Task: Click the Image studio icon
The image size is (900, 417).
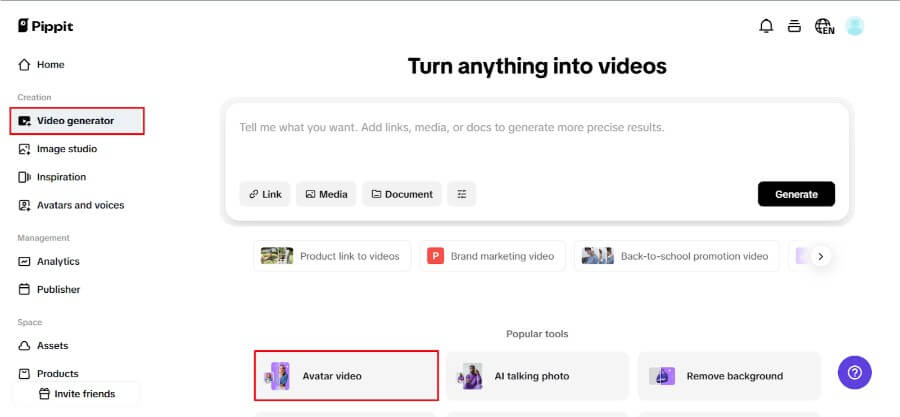Action: 24,149
